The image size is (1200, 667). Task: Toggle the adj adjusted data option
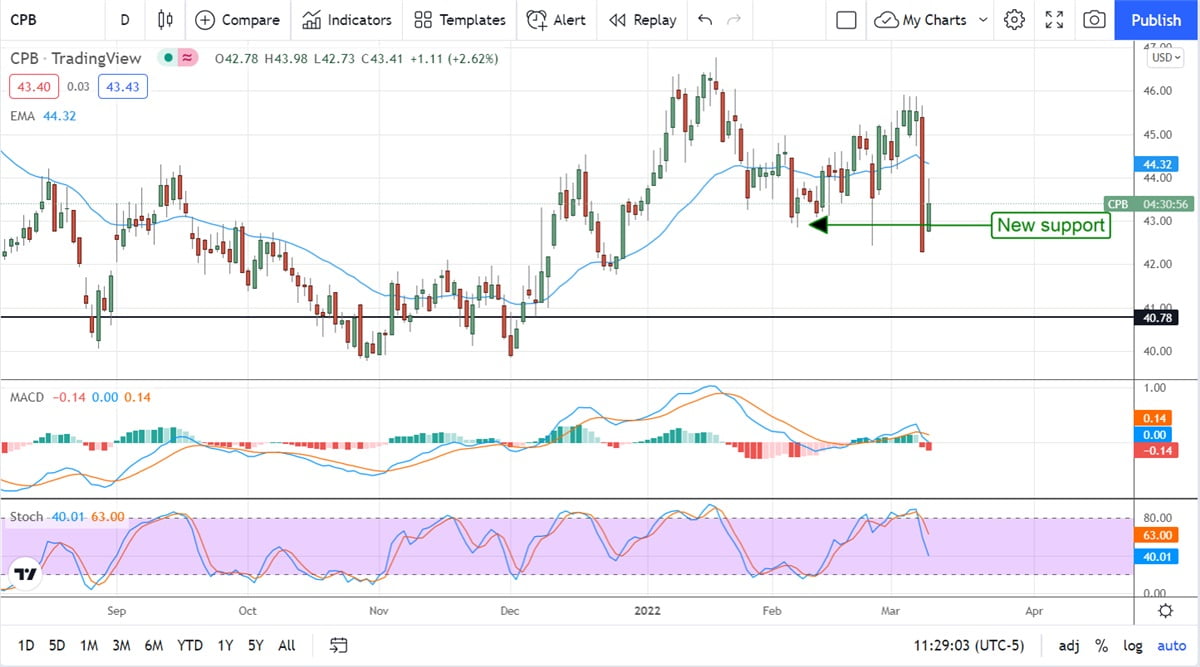pos(1069,645)
